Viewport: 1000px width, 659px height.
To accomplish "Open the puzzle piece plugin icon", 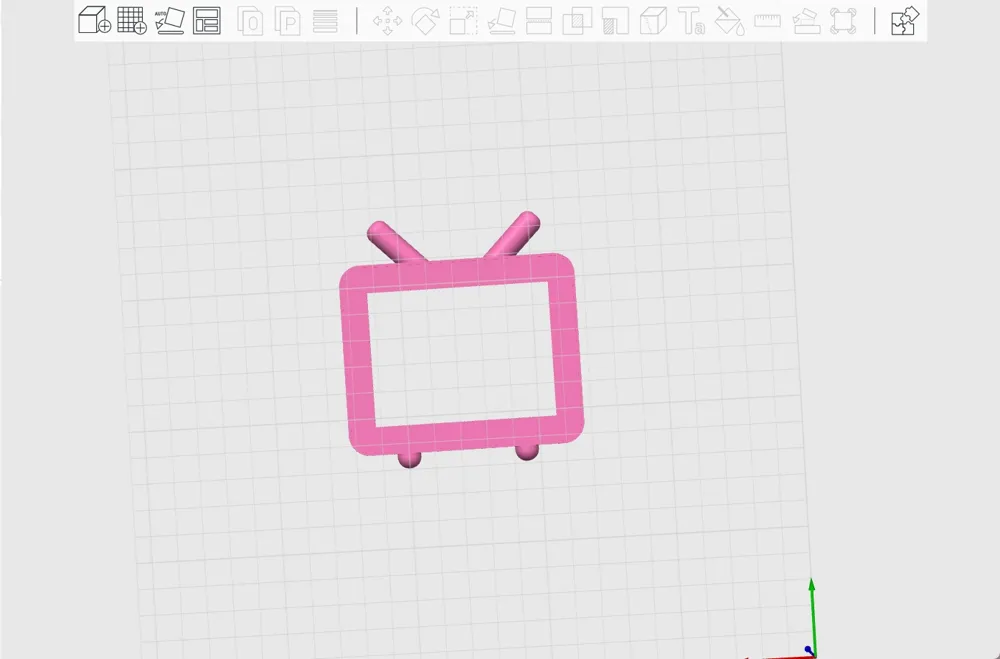I will (x=904, y=21).
